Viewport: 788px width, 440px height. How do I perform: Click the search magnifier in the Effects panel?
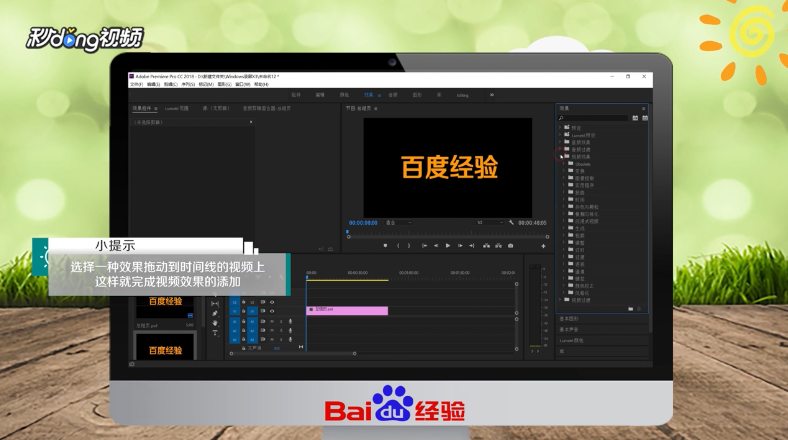click(x=561, y=118)
